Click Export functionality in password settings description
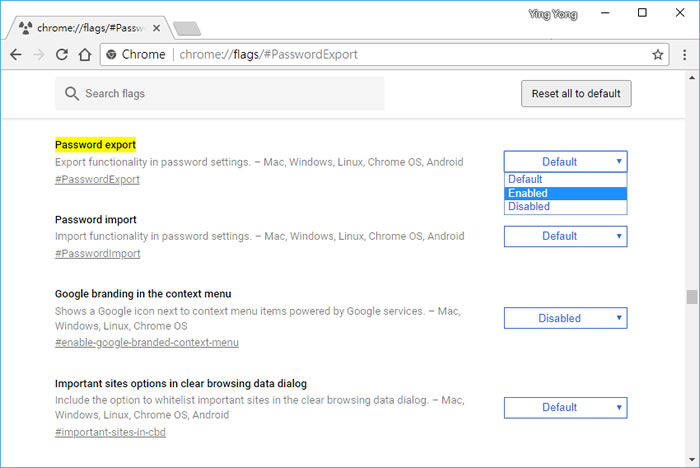Viewport: 700px width, 468px height. pos(259,162)
